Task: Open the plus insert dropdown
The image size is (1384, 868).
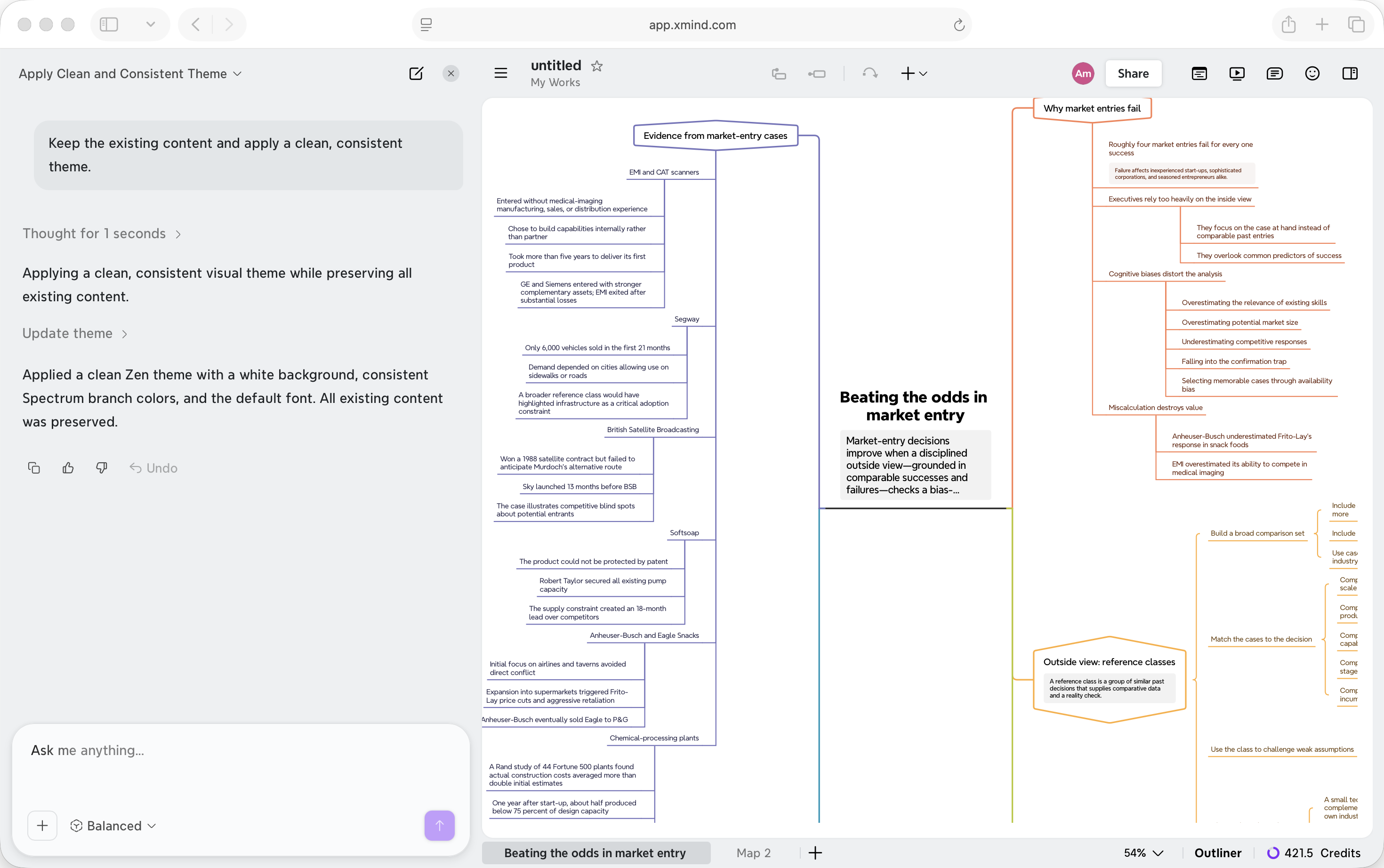Action: click(914, 73)
